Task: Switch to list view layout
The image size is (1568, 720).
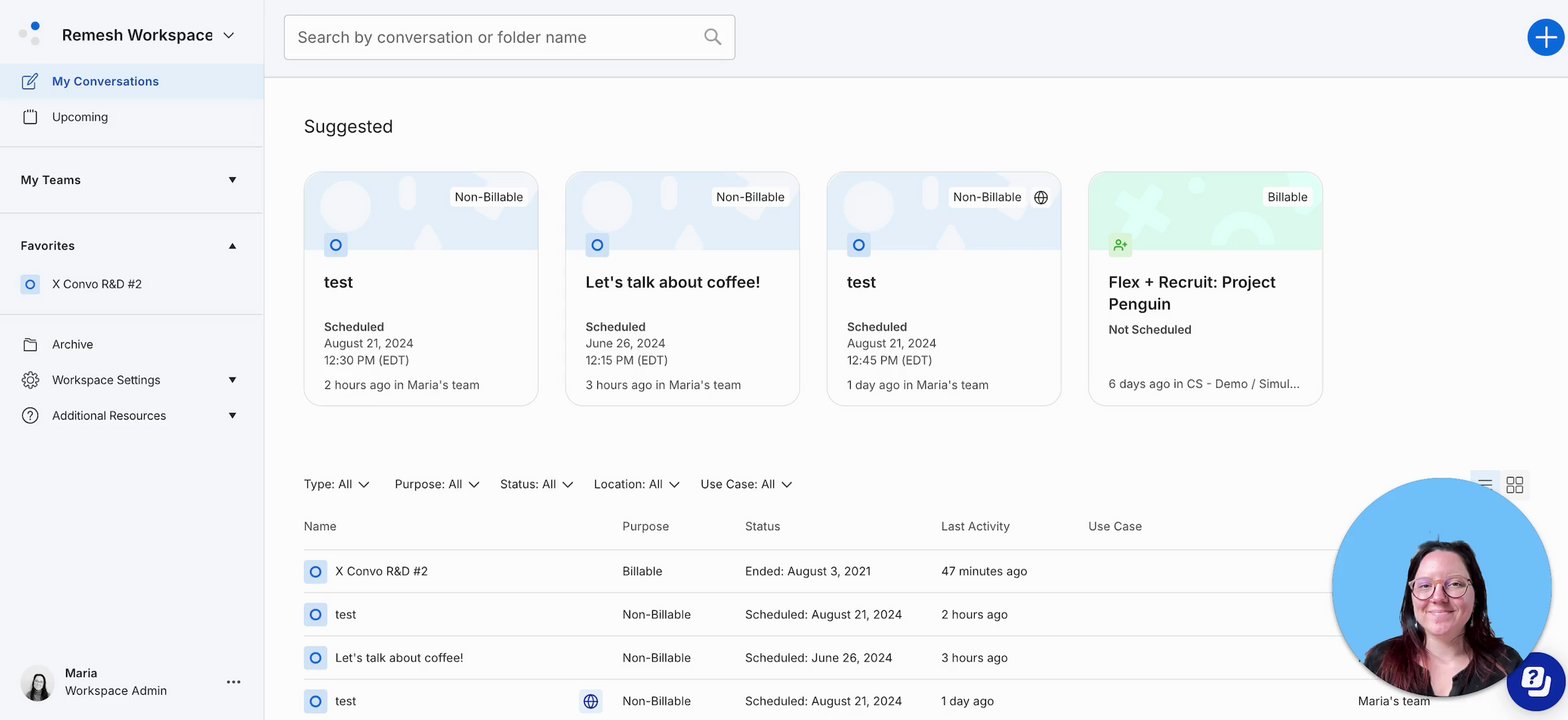Action: pyautogui.click(x=1486, y=485)
